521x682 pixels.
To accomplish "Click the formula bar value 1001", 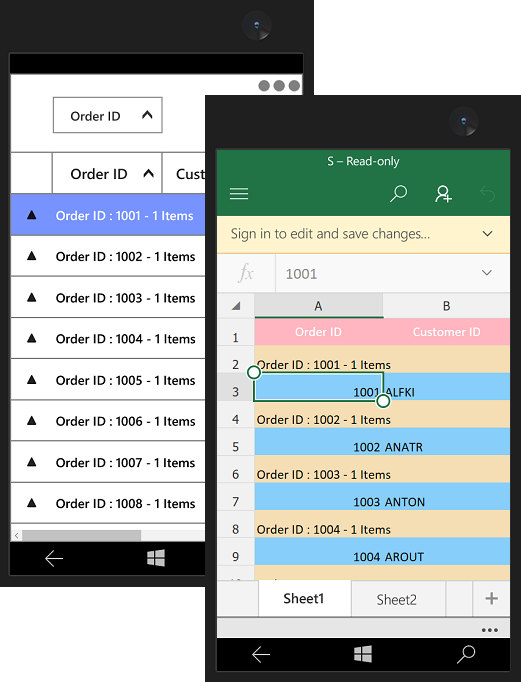I will click(x=301, y=274).
